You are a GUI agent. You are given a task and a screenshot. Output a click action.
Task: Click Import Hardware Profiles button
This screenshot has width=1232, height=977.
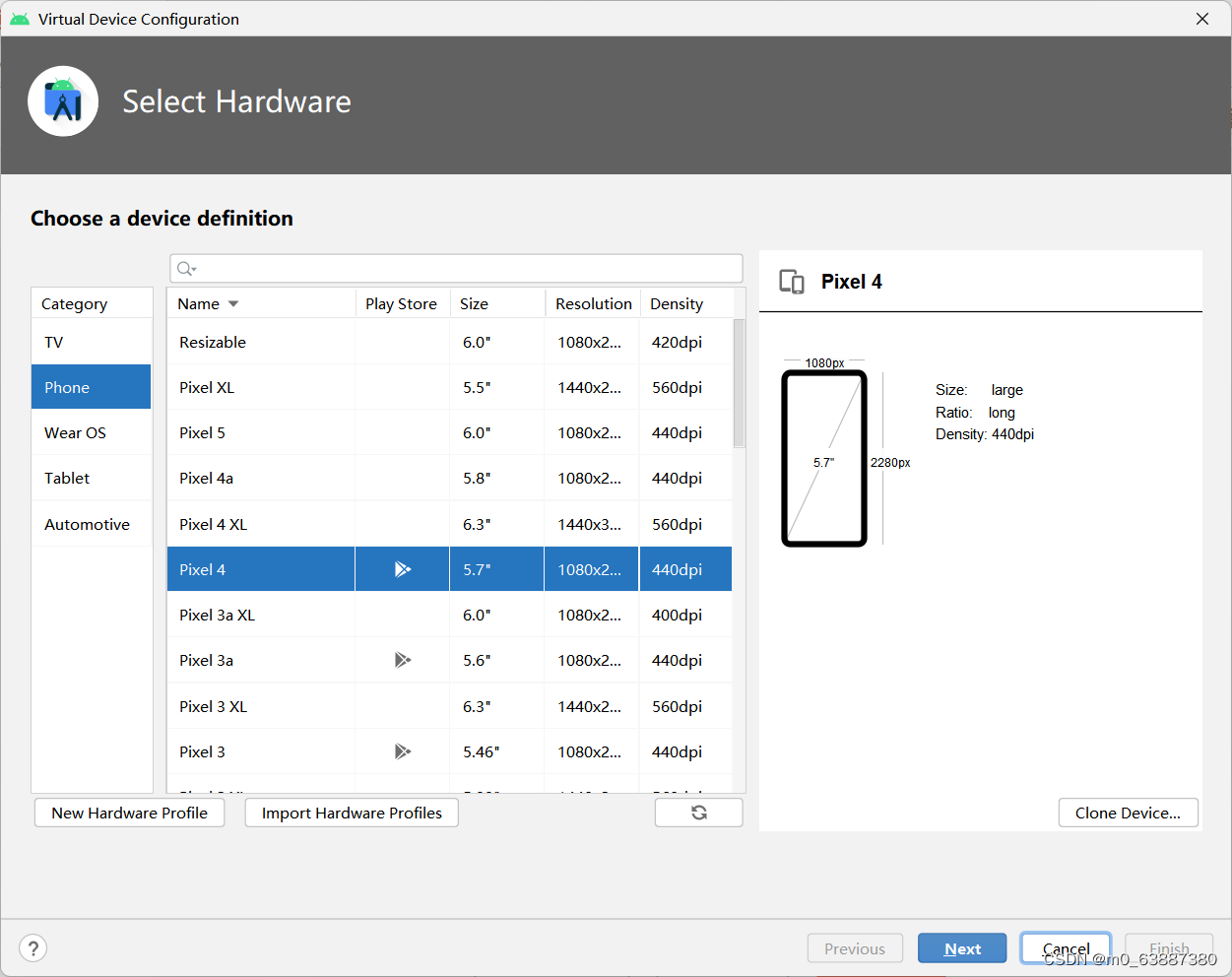352,813
